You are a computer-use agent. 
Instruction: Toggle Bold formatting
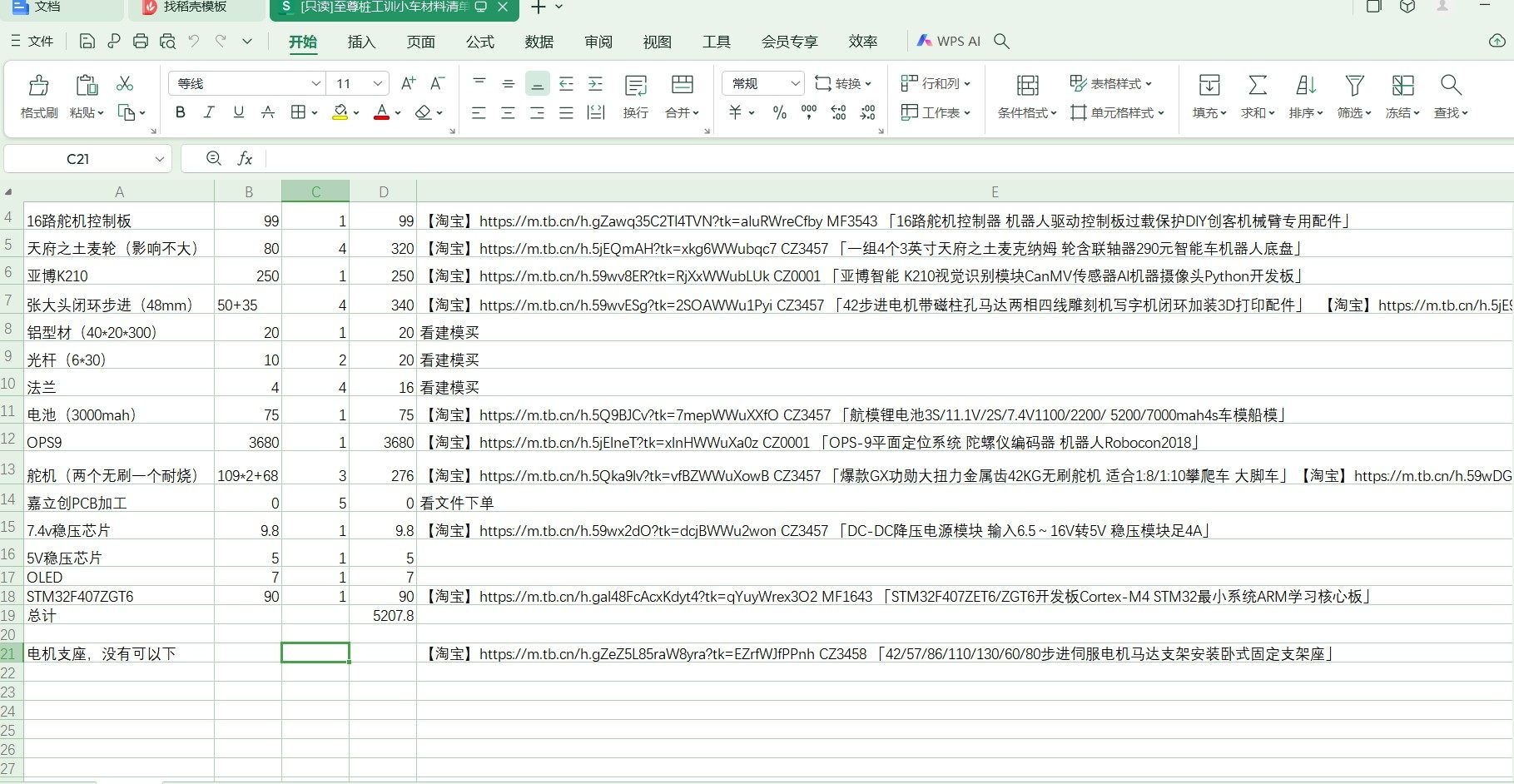click(x=180, y=112)
